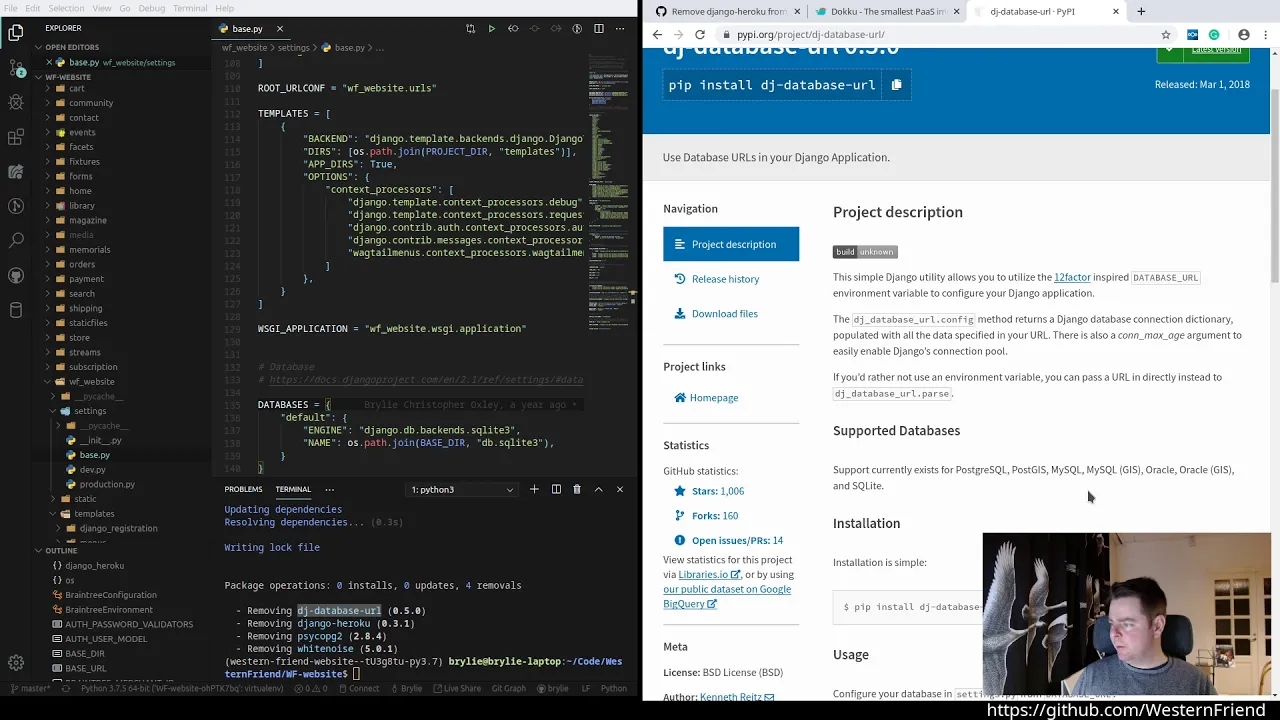Open the Grammarly extension icon in Chrome
1280x720 pixels.
(1214, 34)
